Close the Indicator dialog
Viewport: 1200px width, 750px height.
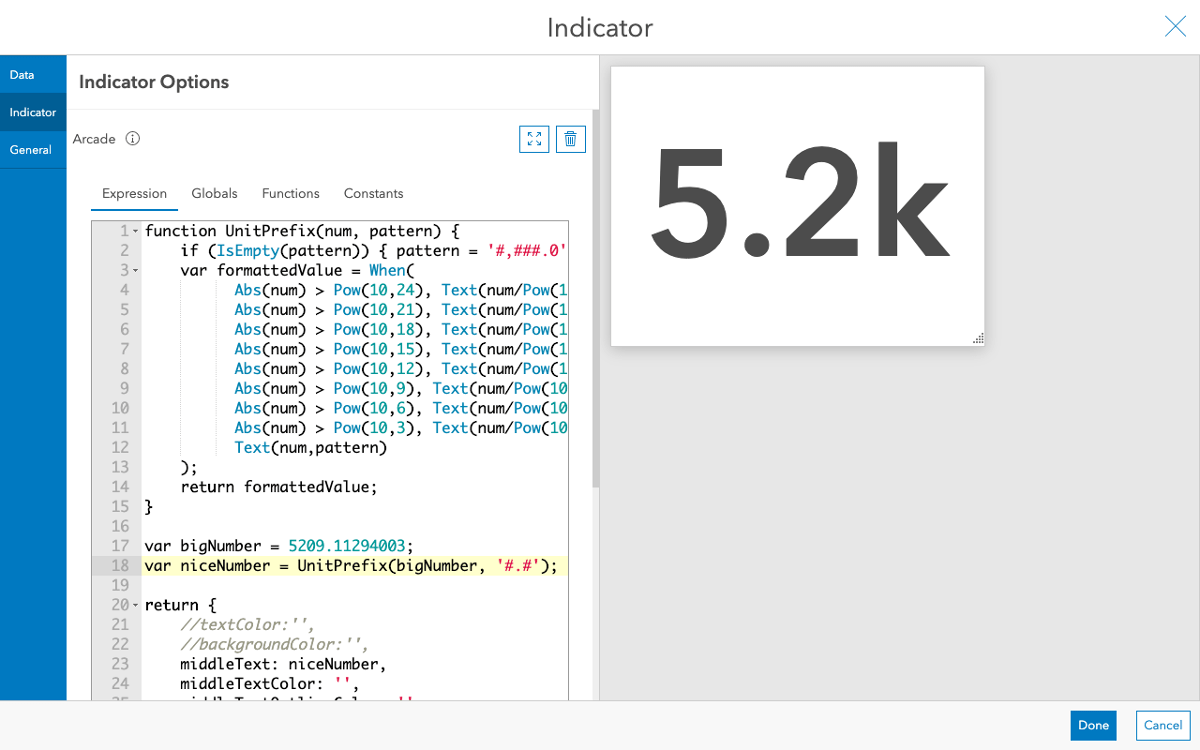click(1174, 26)
